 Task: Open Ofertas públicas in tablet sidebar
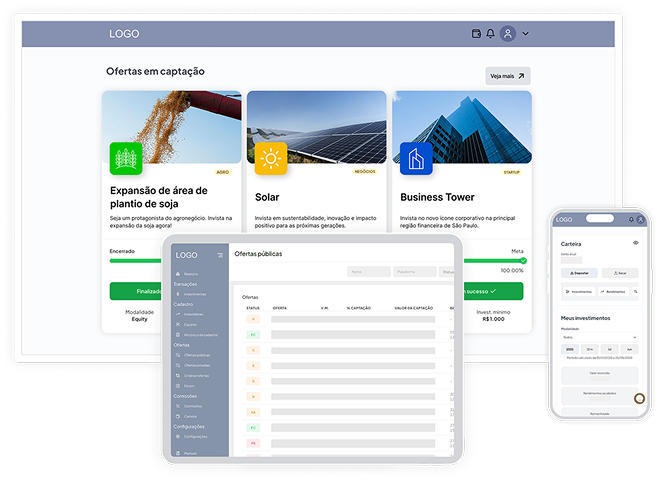(196, 355)
